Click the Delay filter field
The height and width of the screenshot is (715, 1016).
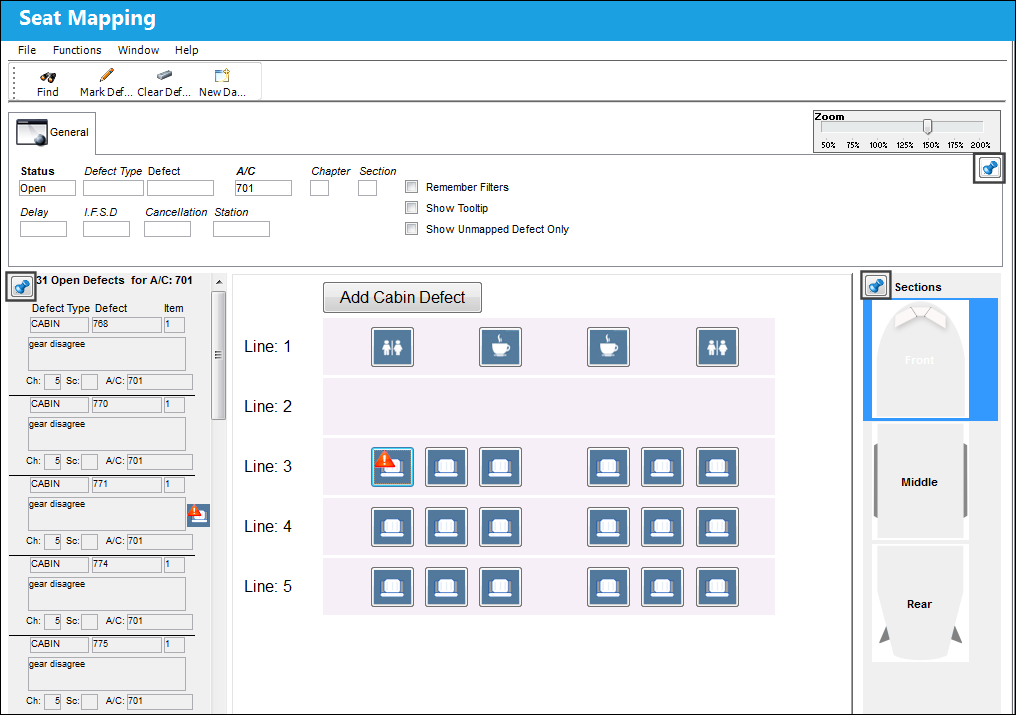point(43,229)
